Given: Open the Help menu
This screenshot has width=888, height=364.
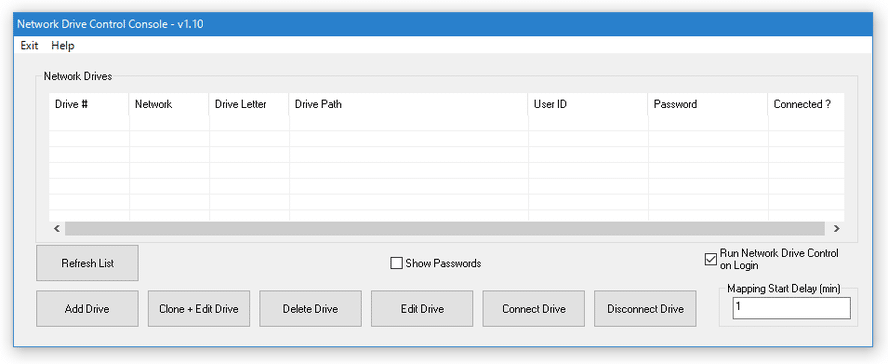Looking at the screenshot, I should pyautogui.click(x=62, y=46).
